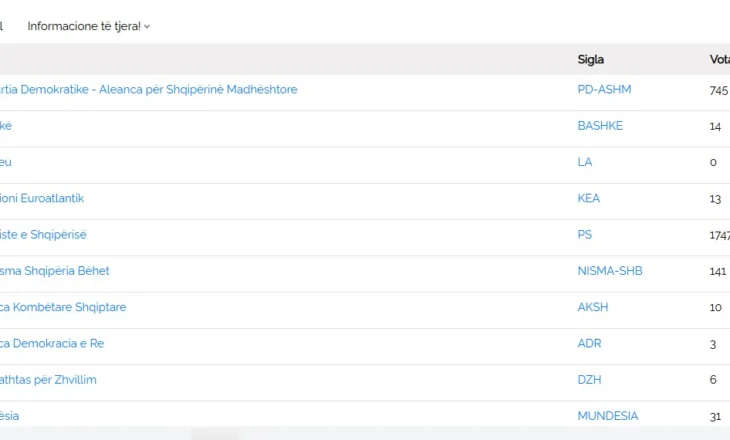Image resolution: width=730 pixels, height=440 pixels.
Task: Open the 'e Shqipërisë' party link
Action: click(x=43, y=235)
